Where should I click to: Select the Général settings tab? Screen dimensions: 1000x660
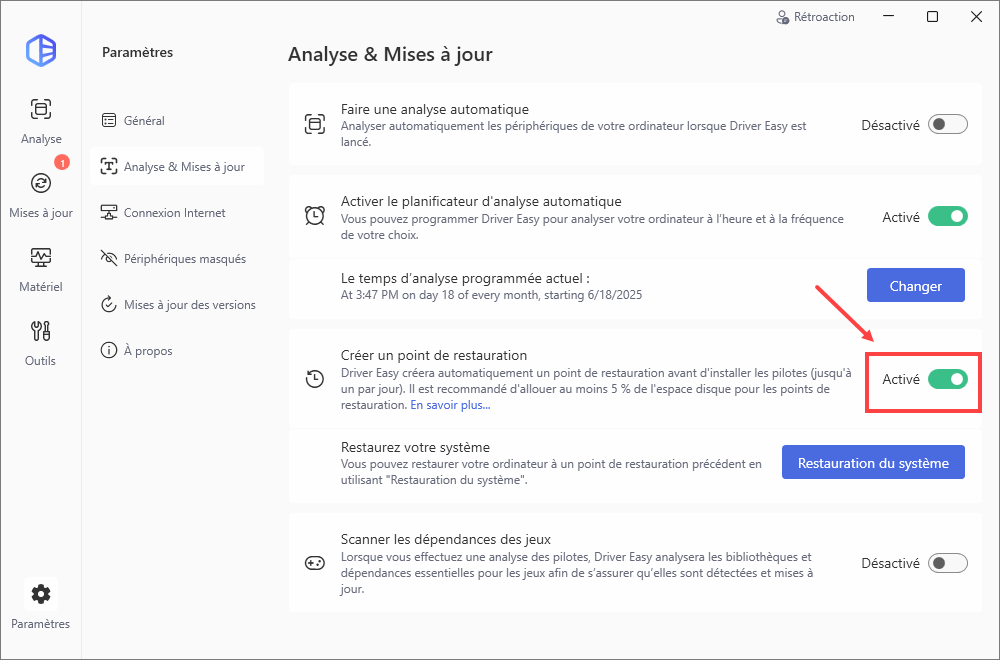(x=177, y=121)
